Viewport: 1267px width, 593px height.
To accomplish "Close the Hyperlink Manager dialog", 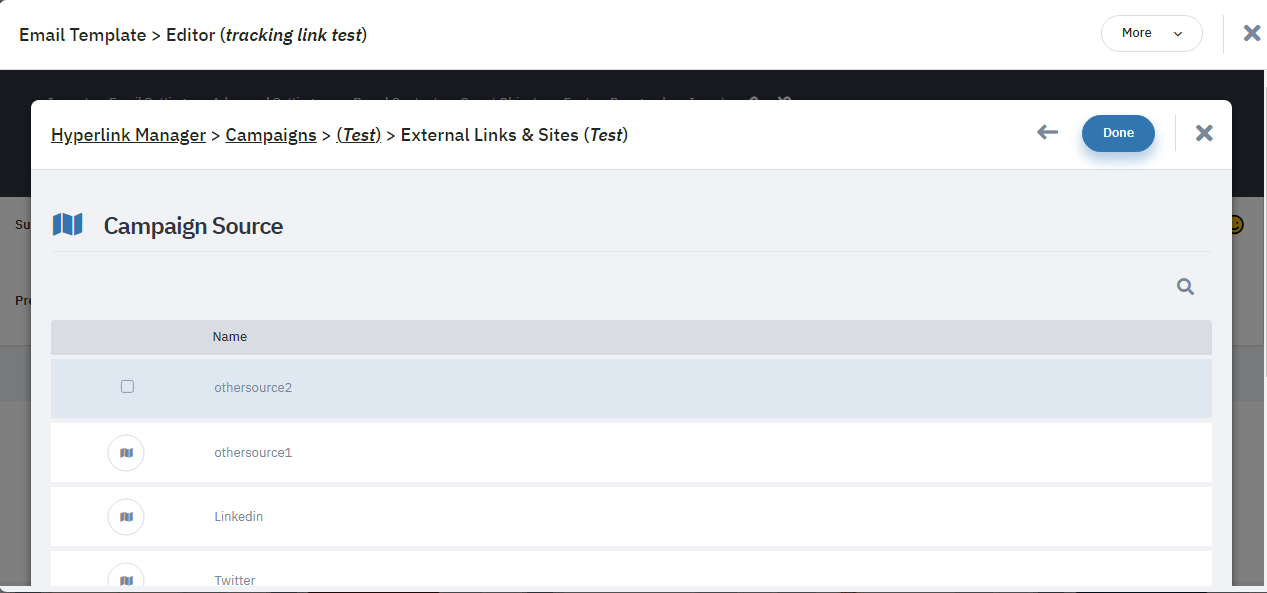I will click(1204, 133).
